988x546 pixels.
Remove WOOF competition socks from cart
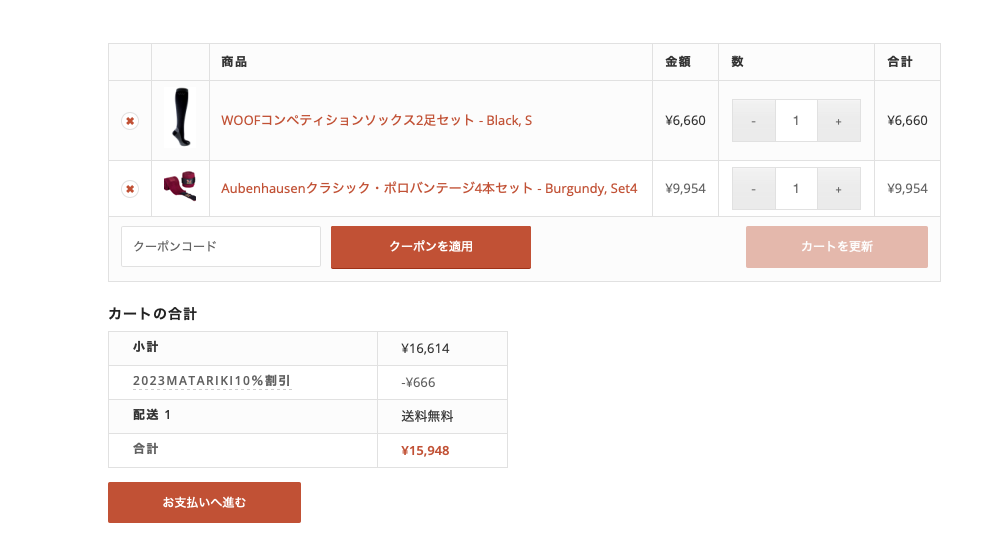click(130, 121)
